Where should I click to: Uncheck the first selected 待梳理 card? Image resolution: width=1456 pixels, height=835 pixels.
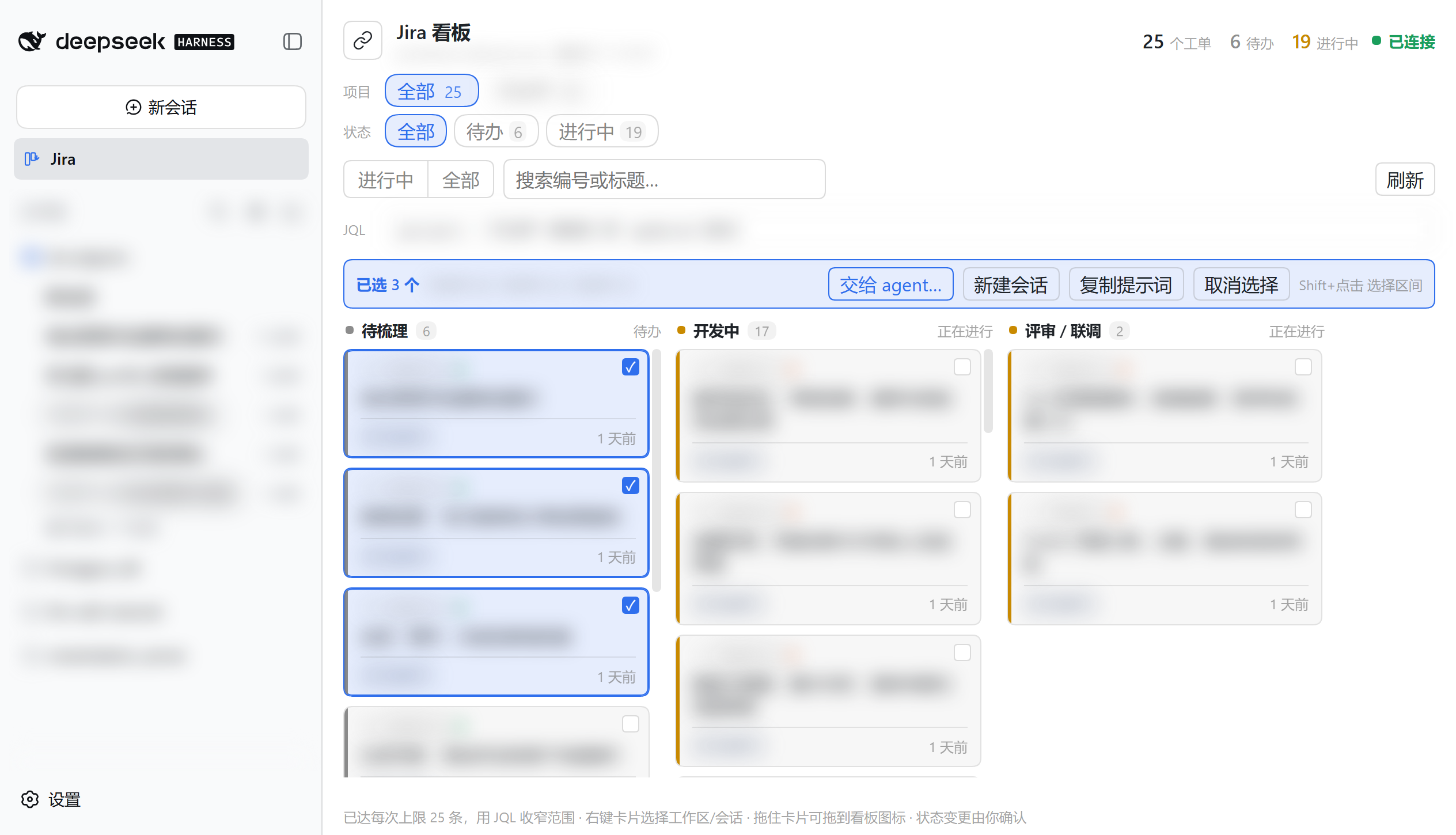[x=631, y=367]
